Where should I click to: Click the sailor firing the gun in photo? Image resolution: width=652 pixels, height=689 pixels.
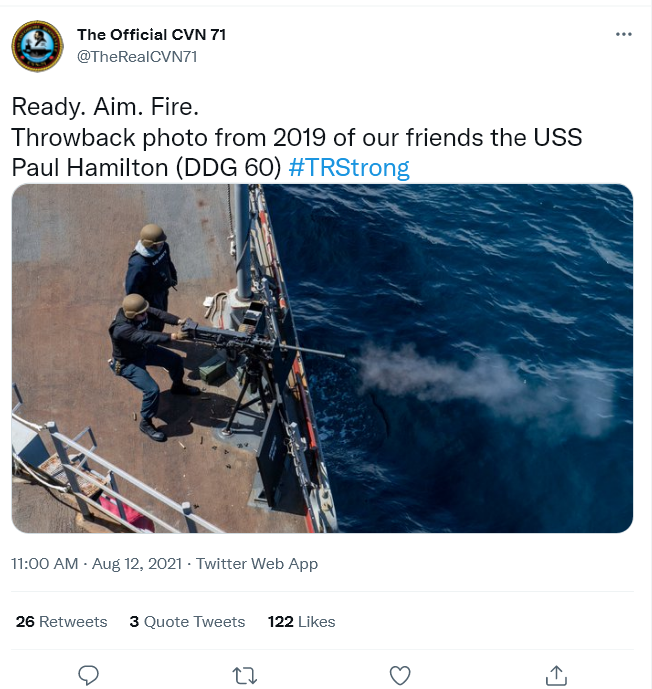145,365
